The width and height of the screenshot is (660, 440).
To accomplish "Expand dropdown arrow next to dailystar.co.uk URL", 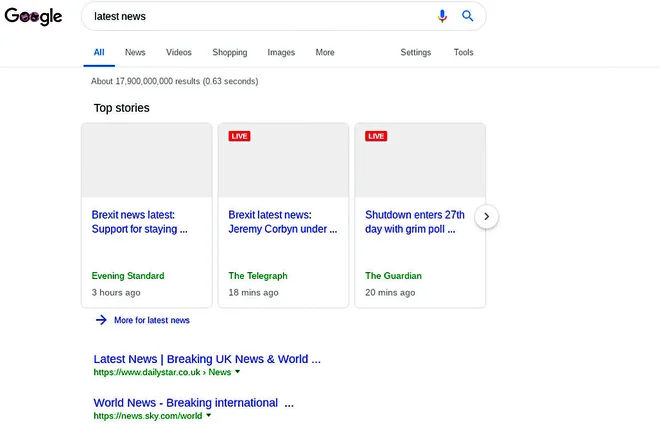I will tap(237, 372).
